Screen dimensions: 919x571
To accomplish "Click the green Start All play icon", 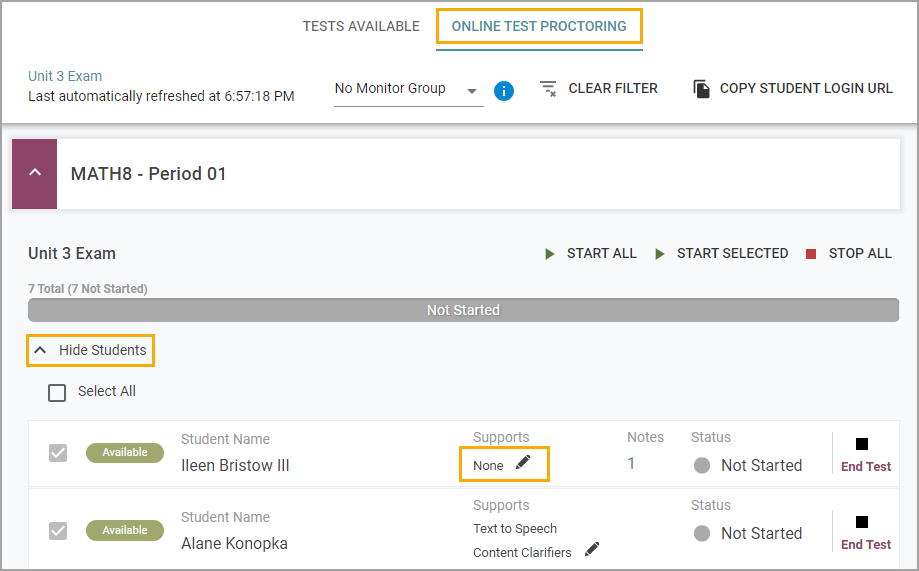I will (550, 254).
